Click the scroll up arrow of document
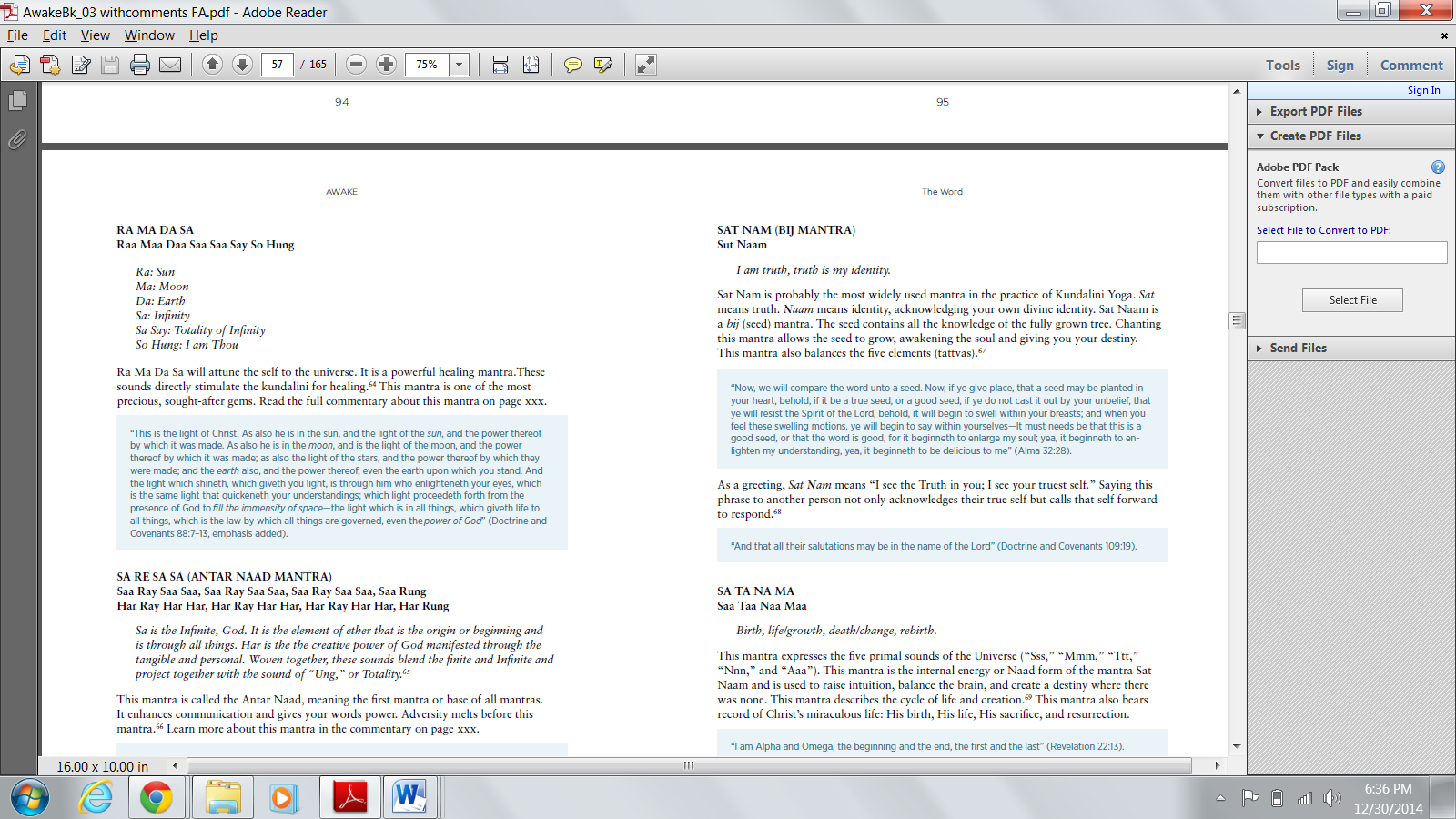Screen dimensions: 1456x819 point(1237,91)
